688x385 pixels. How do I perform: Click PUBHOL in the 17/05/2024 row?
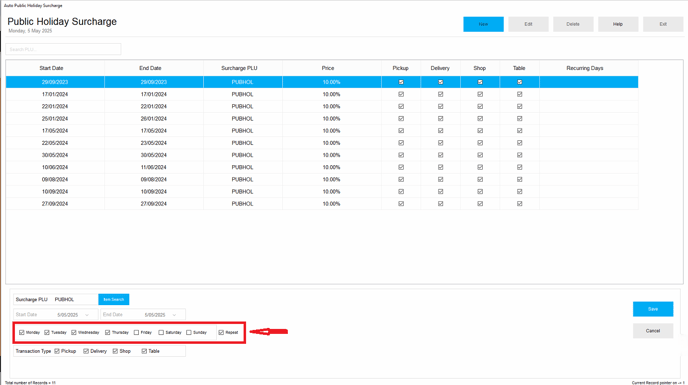tap(243, 131)
